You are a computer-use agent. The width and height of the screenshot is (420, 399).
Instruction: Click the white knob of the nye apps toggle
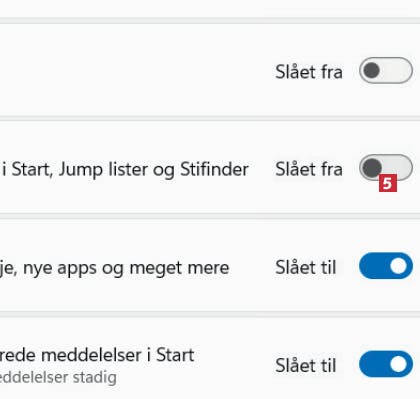[x=398, y=266]
